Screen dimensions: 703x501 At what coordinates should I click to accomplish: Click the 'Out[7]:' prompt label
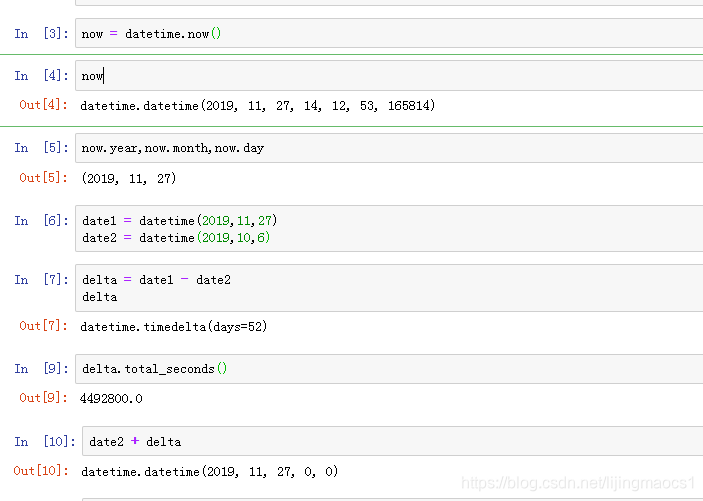point(43,326)
